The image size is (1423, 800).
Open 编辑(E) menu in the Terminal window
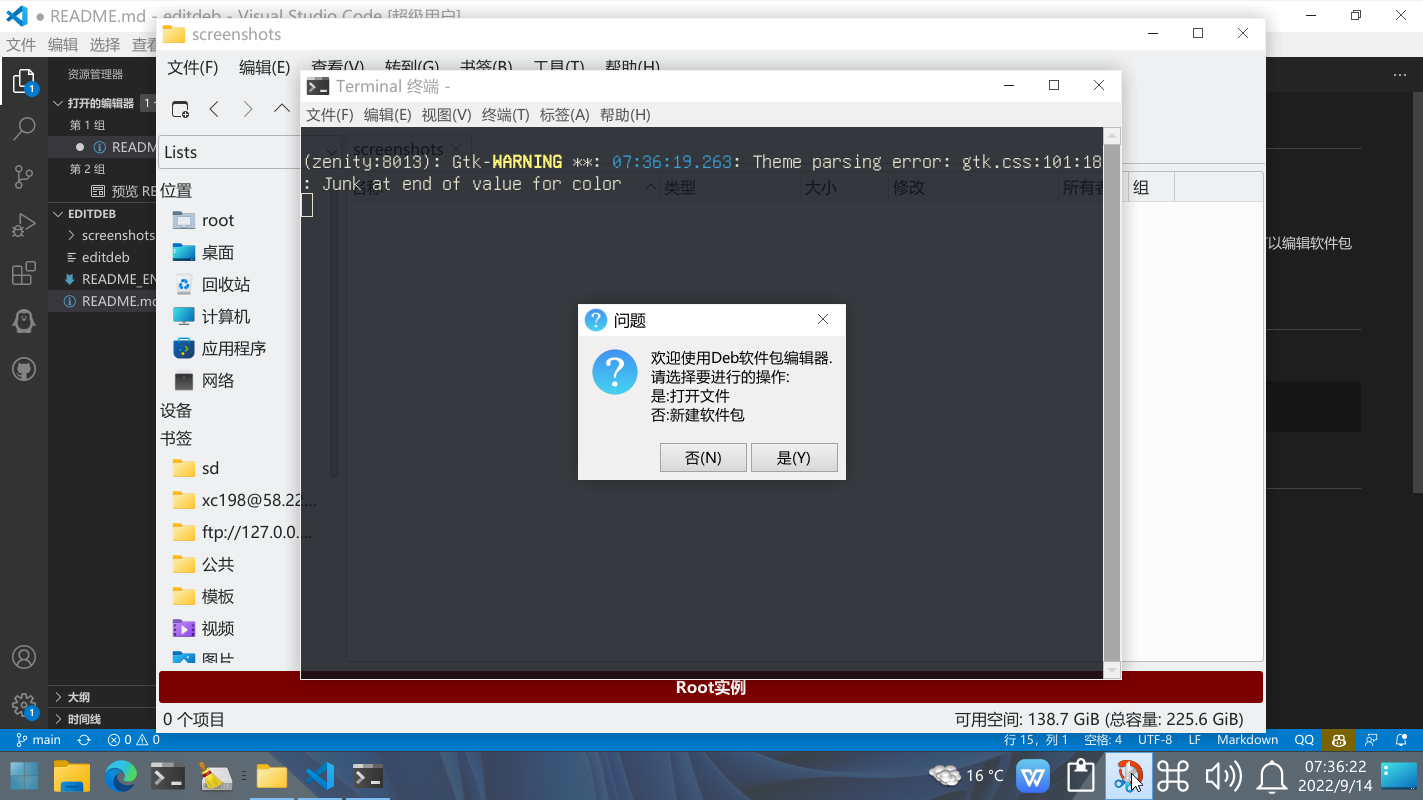tap(388, 115)
